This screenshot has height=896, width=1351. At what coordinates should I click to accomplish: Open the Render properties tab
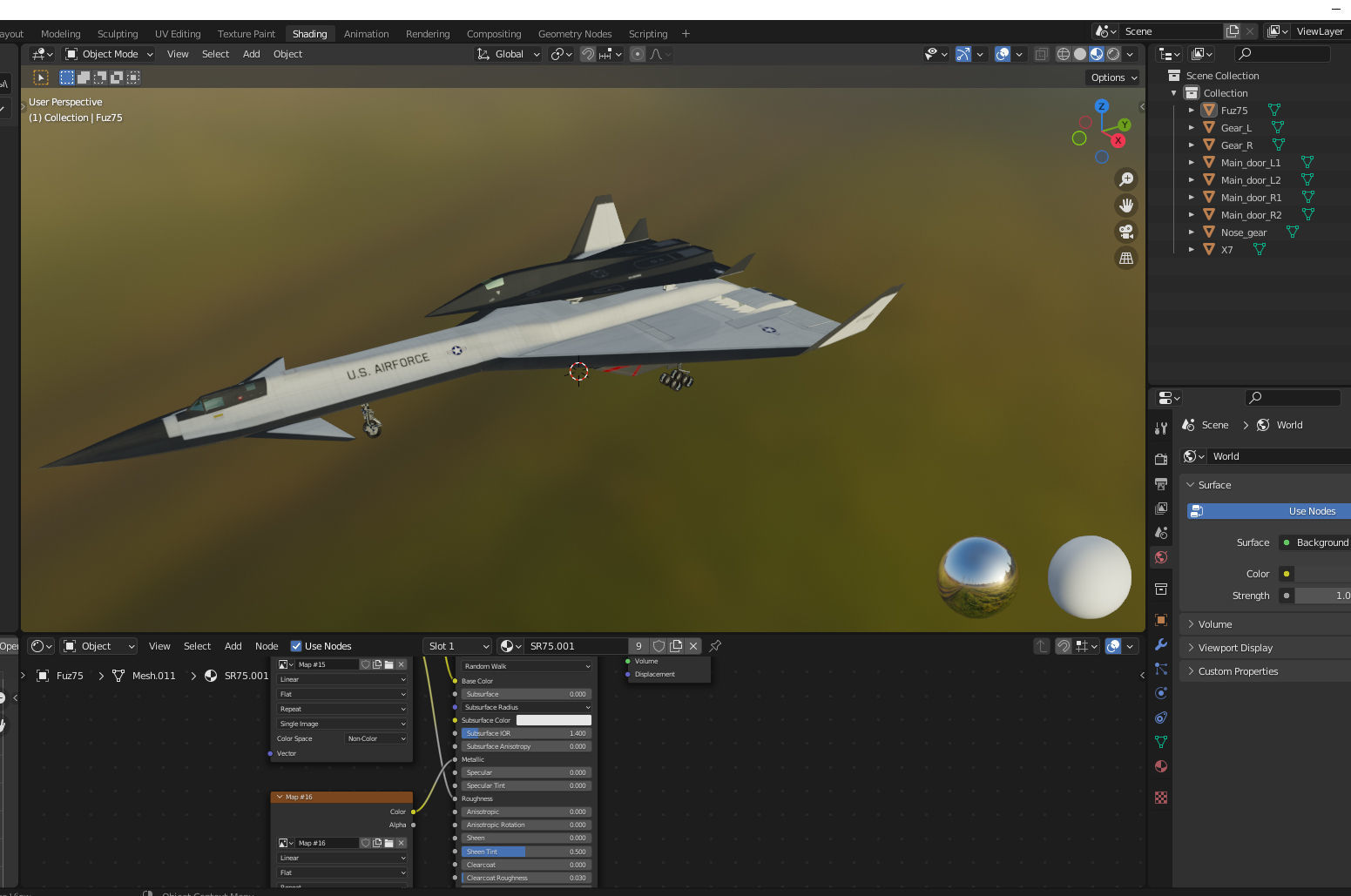tap(1161, 459)
